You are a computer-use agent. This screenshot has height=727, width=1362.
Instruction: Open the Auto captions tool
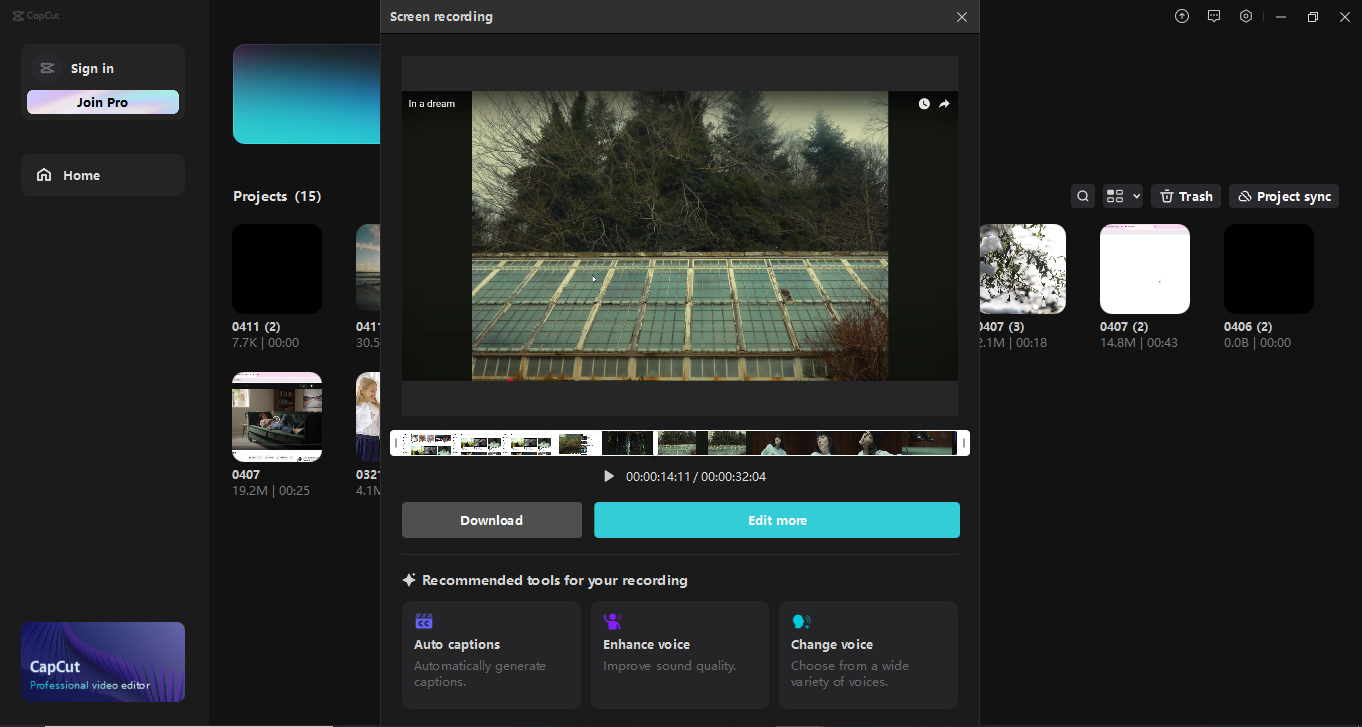point(490,654)
